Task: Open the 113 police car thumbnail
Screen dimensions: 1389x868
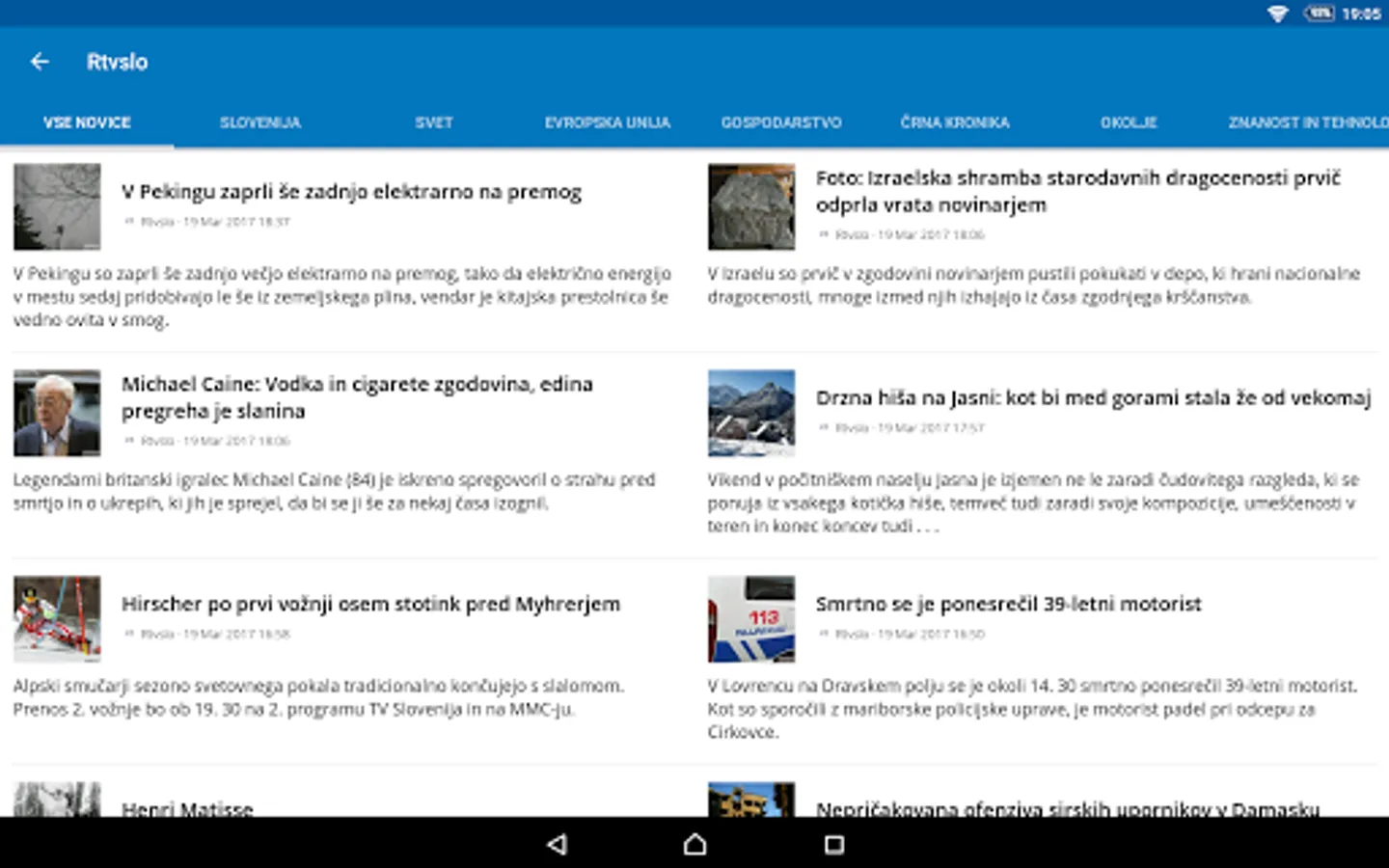Action: (751, 619)
